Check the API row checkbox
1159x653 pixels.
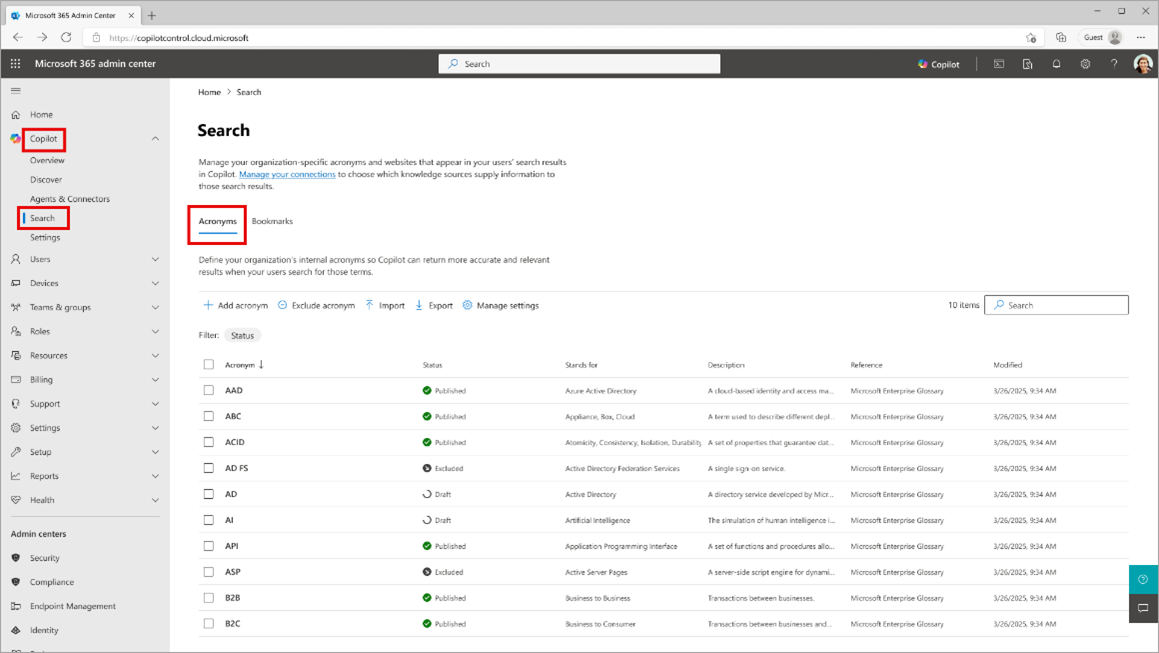208,546
